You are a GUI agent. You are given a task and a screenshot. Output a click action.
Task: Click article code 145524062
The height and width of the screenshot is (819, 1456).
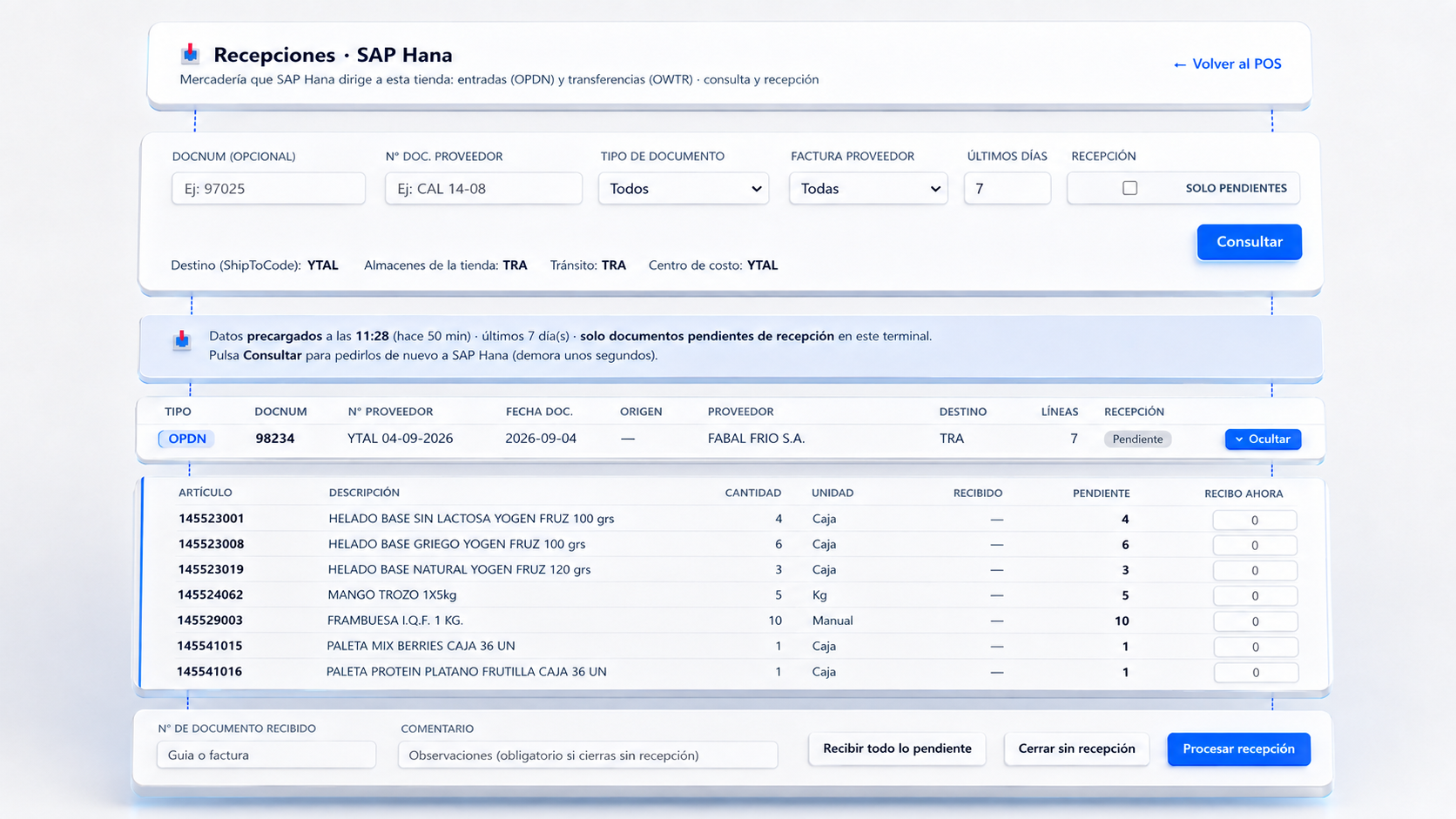coord(210,595)
